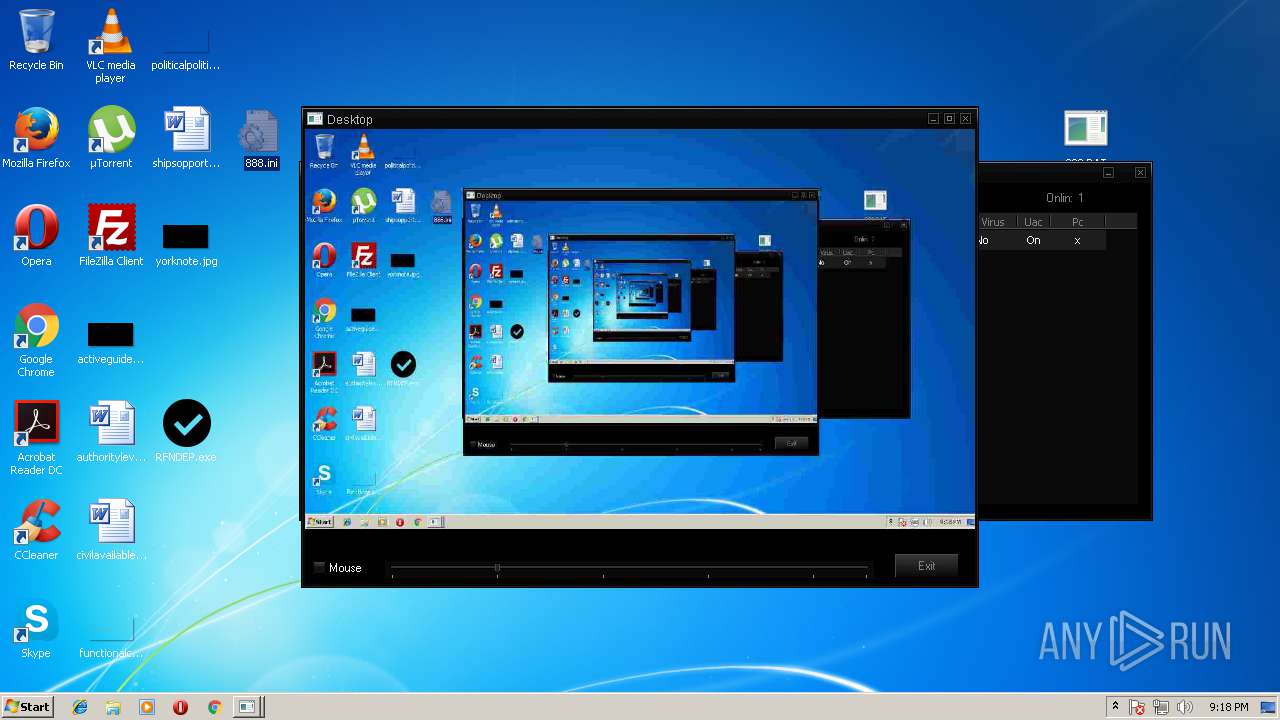This screenshot has height=720, width=1280.
Task: Click the Chrome taskbar icon
Action: [x=214, y=707]
